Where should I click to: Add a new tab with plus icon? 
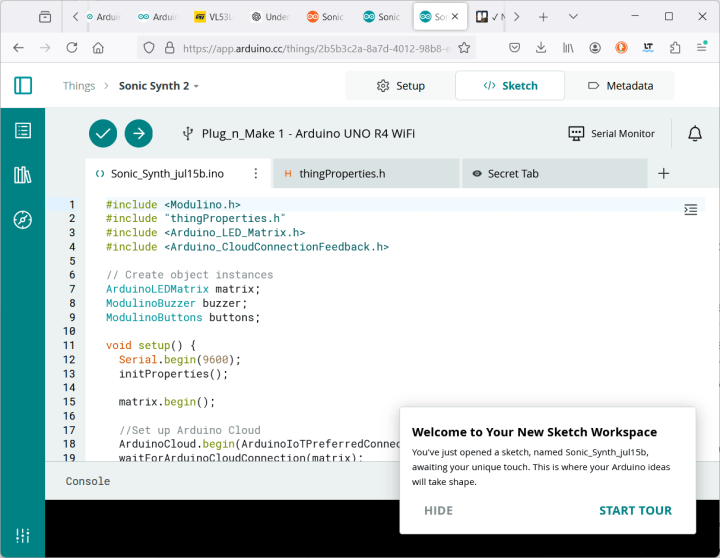click(x=663, y=173)
